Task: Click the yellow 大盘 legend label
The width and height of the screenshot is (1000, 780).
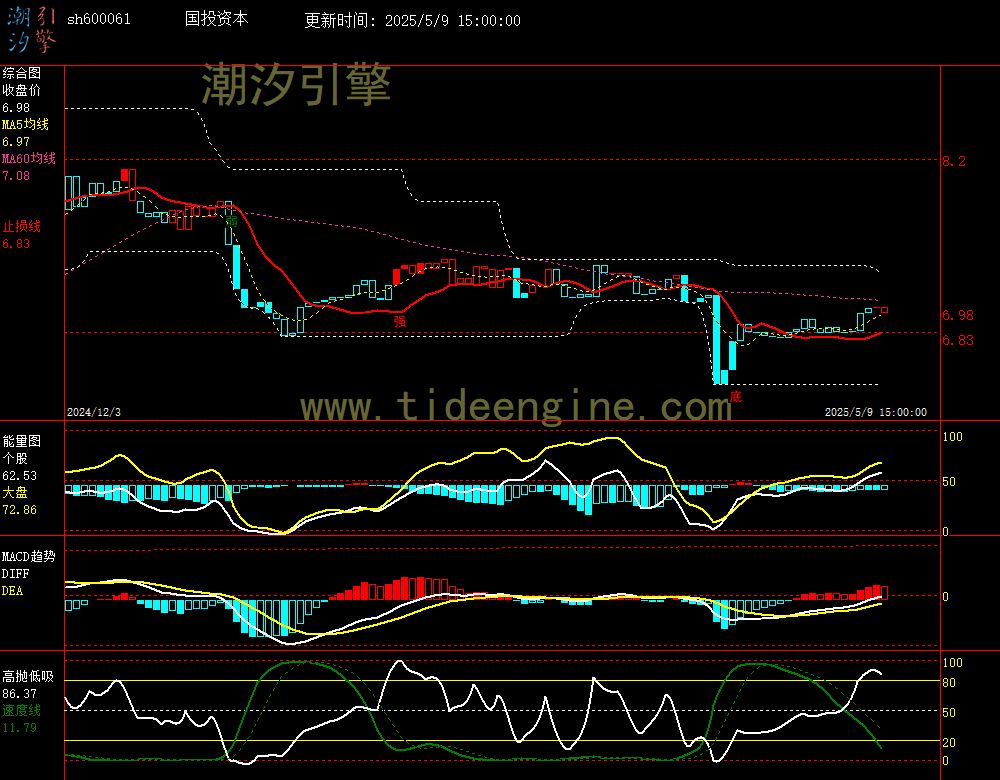Action: [15, 492]
